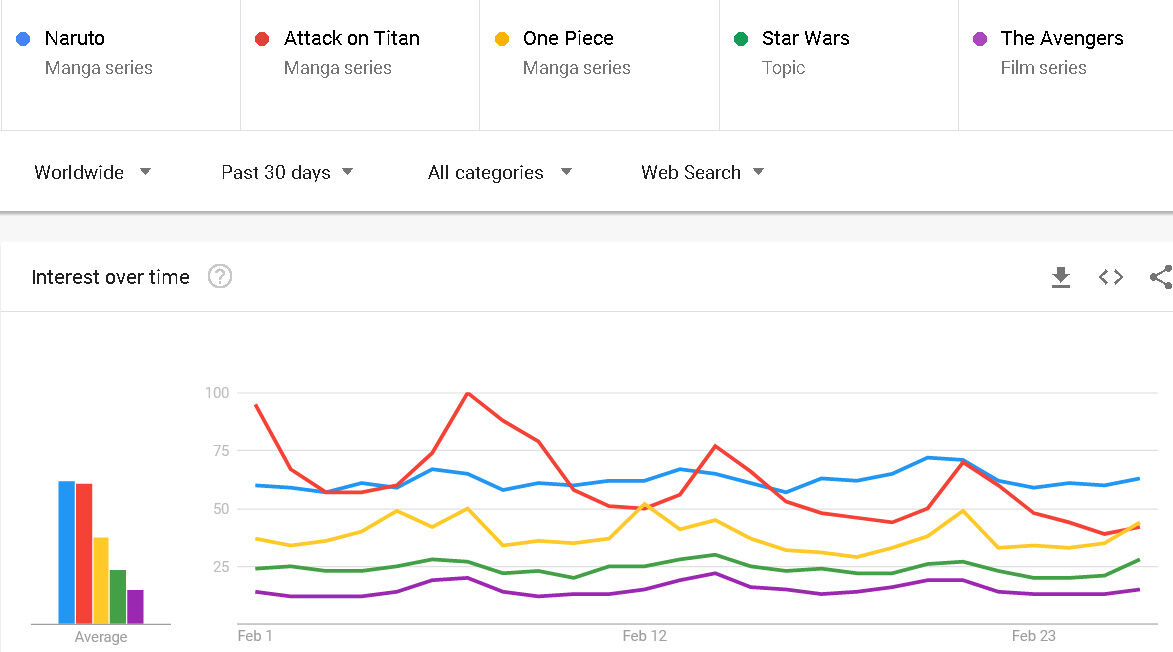Image resolution: width=1173 pixels, height=652 pixels.
Task: Edit the Star Wars topic term
Action: 805,39
